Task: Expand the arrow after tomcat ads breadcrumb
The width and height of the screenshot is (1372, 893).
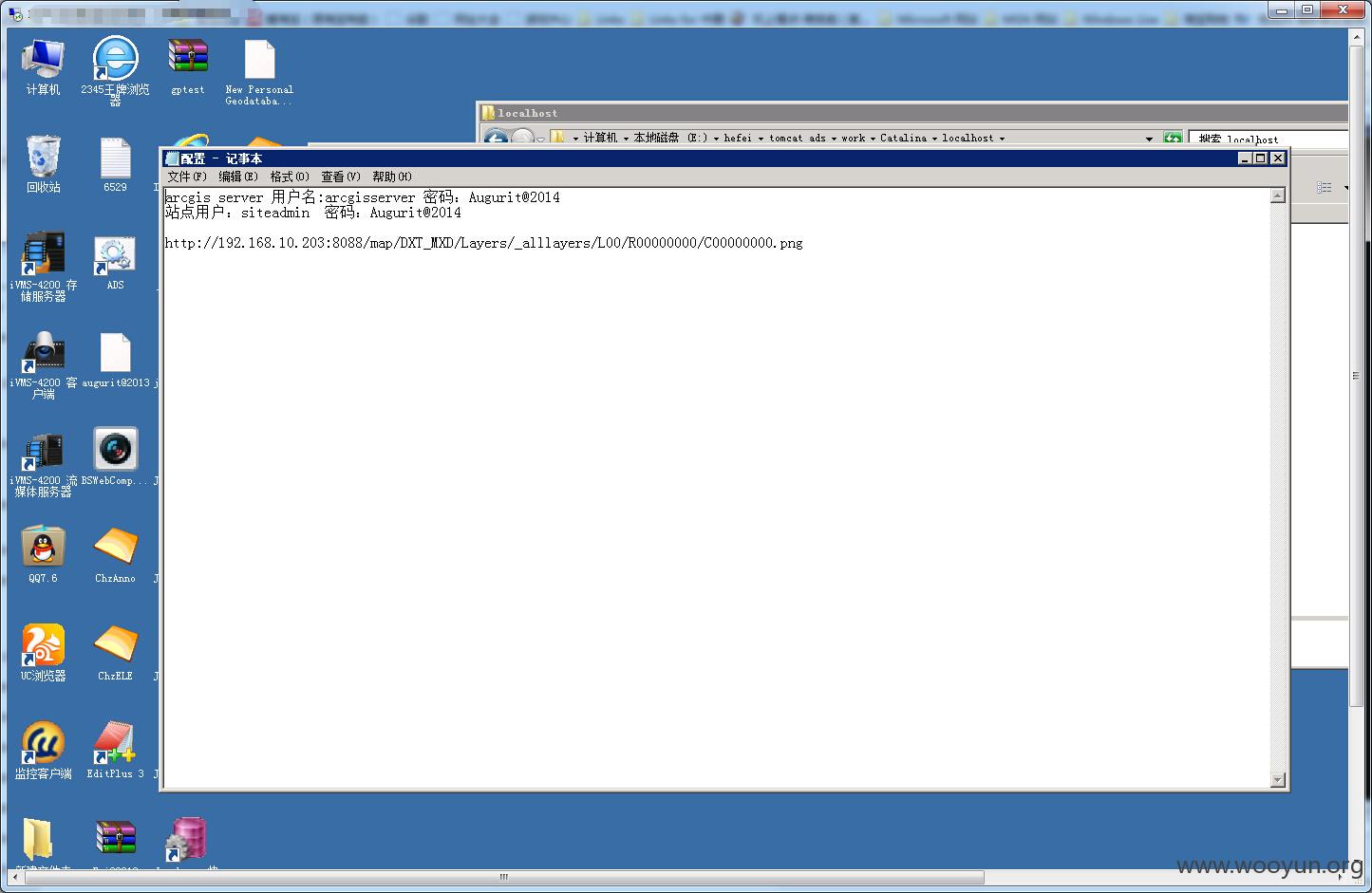Action: coord(834,139)
